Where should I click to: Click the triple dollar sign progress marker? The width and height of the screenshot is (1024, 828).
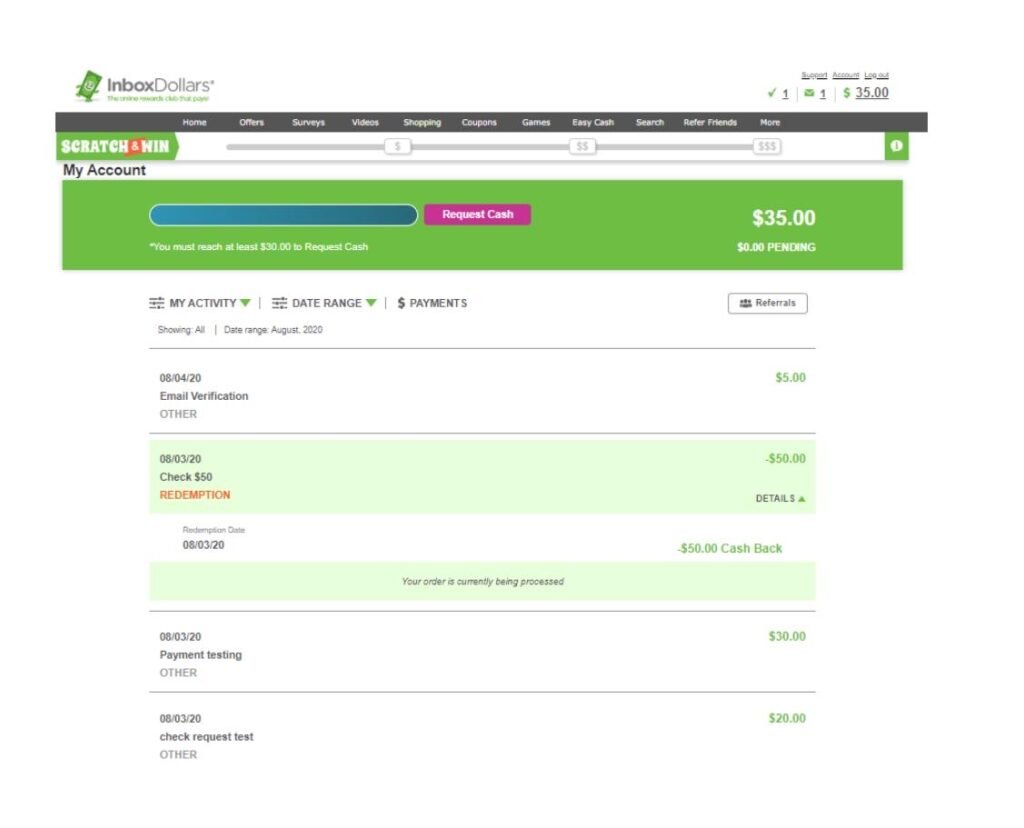pyautogui.click(x=767, y=147)
